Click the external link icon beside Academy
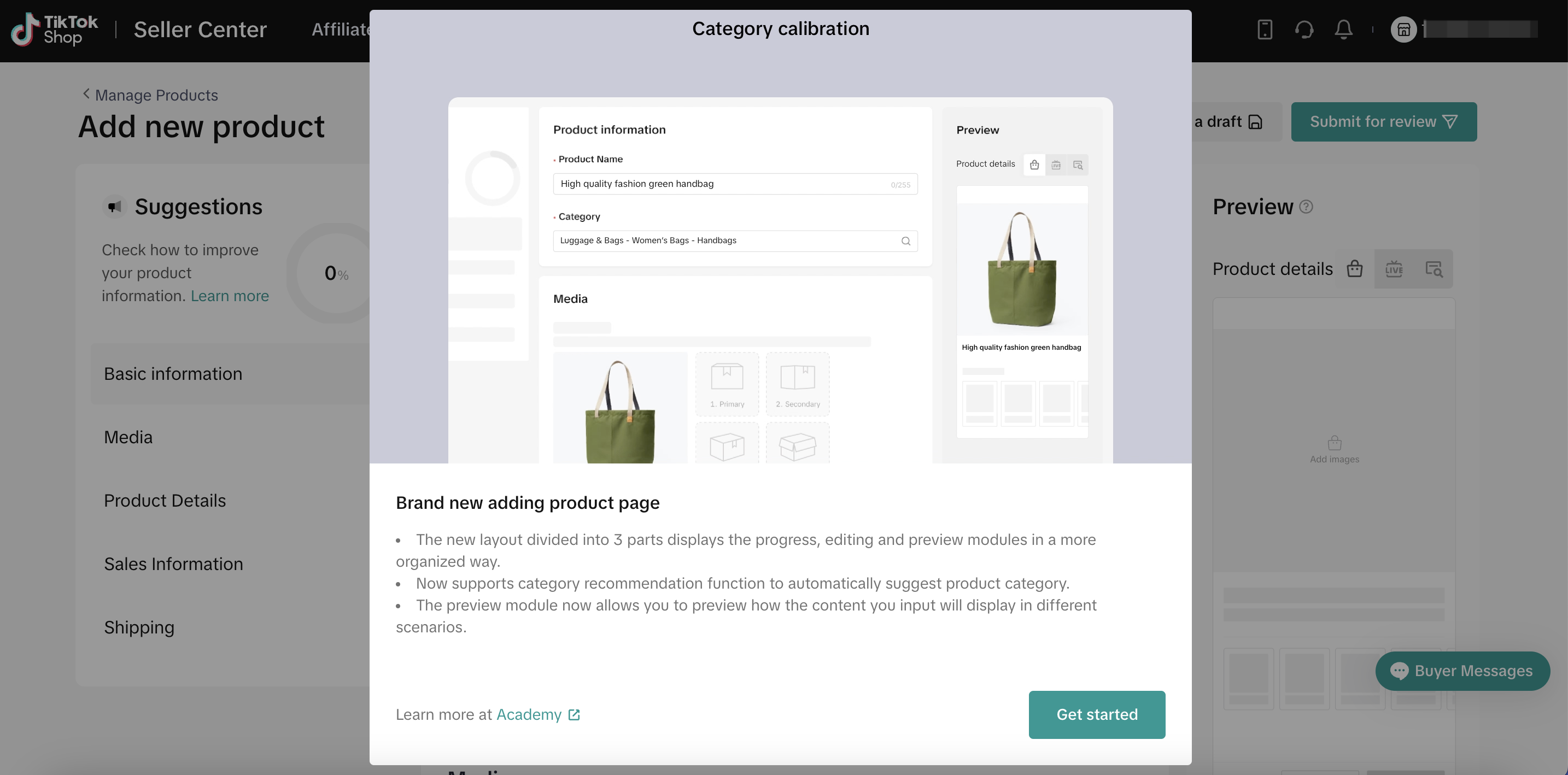The width and height of the screenshot is (1568, 775). (x=574, y=714)
